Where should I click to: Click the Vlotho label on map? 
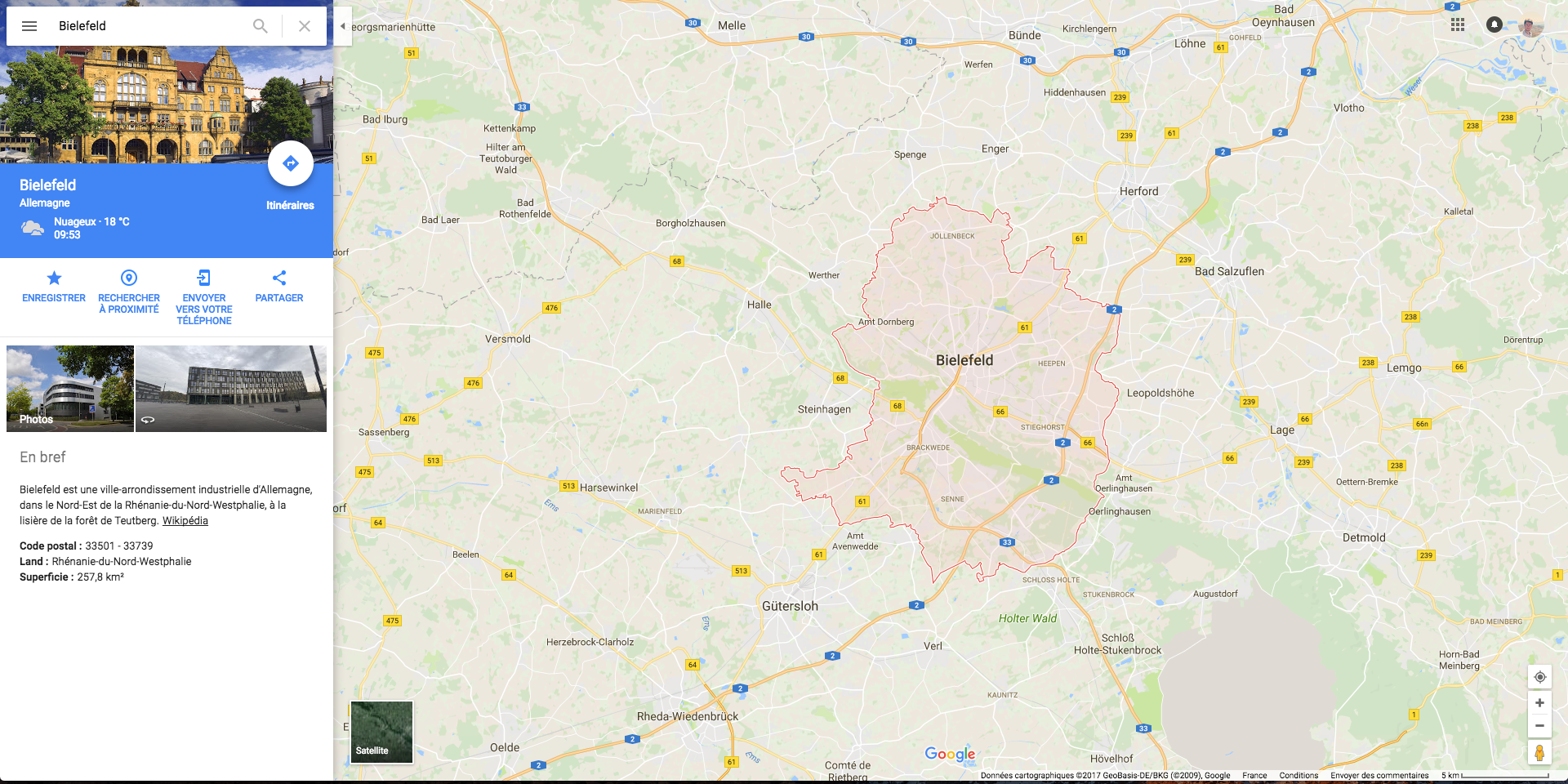point(1349,108)
